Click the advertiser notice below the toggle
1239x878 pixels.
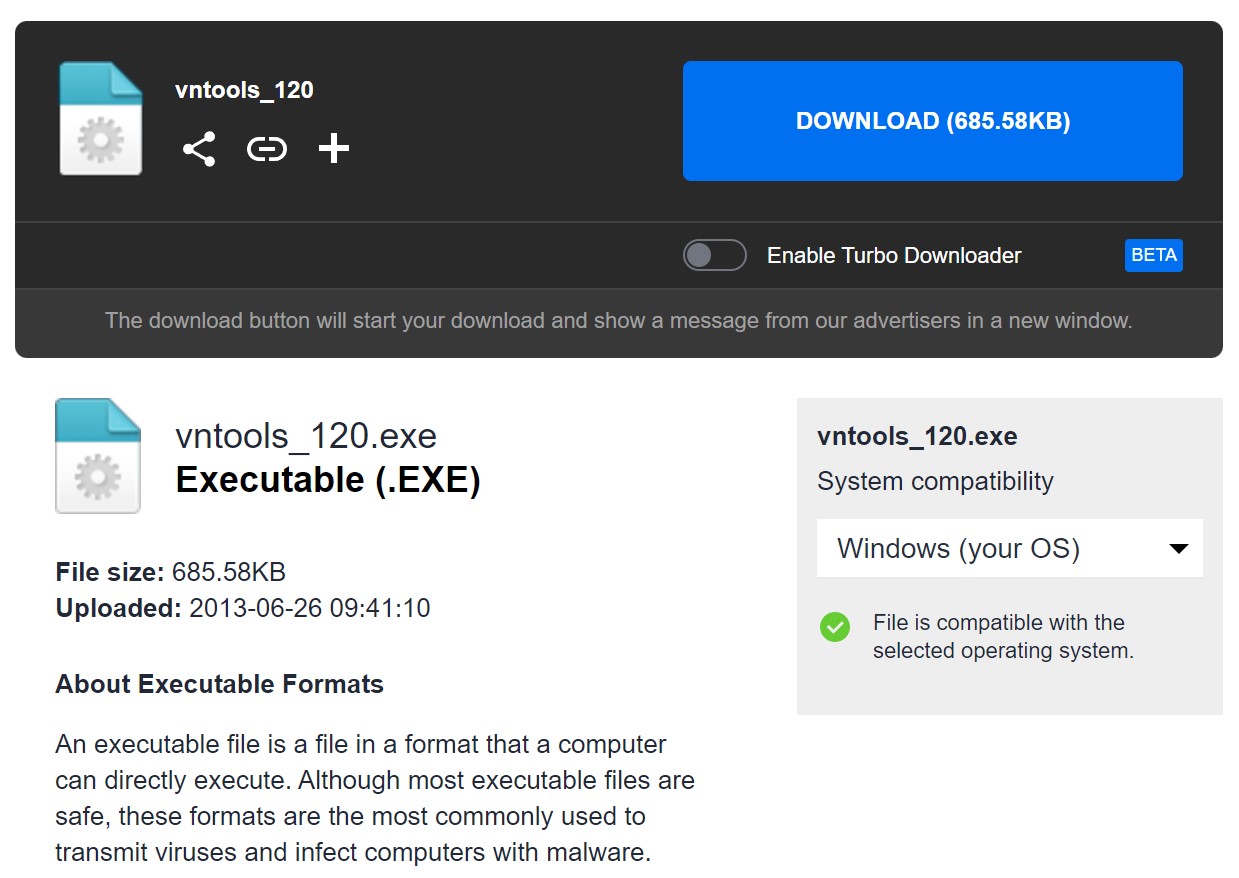[618, 321]
